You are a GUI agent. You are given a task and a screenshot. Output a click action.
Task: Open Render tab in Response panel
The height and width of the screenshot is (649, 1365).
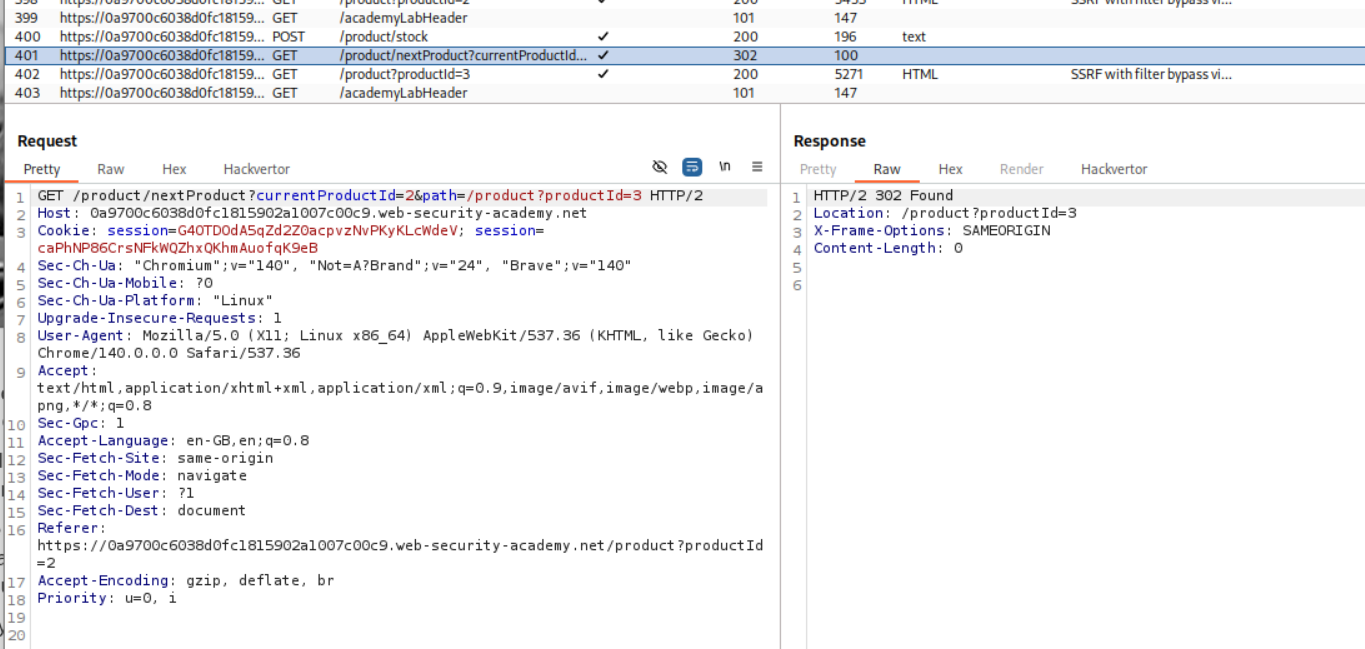[x=1021, y=169]
